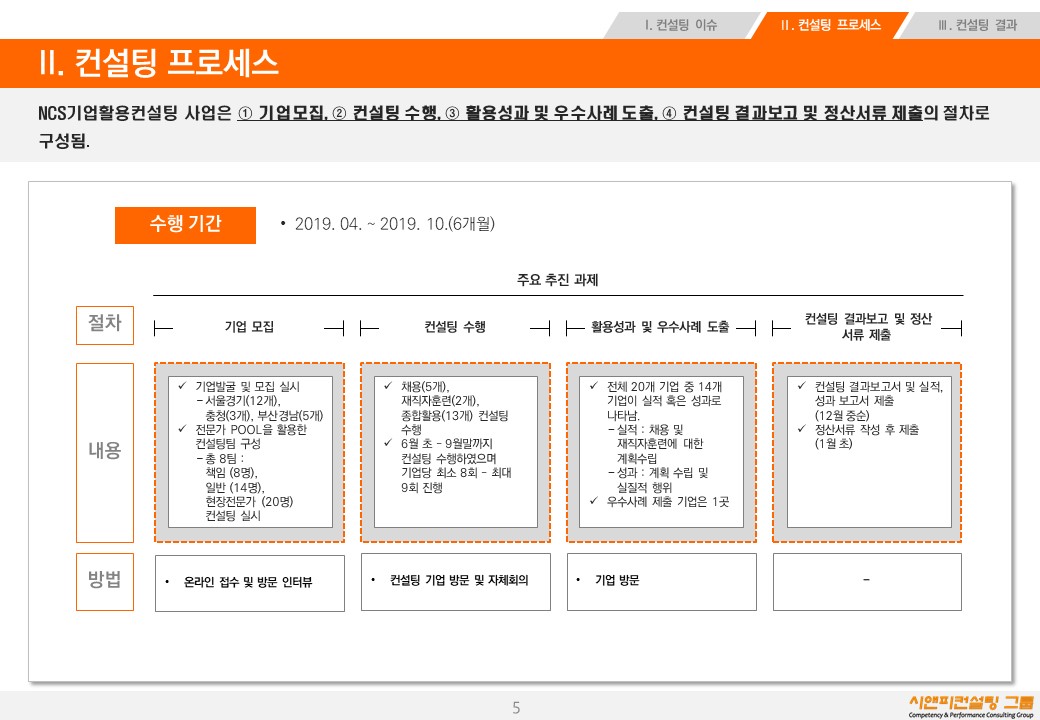Click the '컨설팅 기업 방문 및 자체회의' box
This screenshot has width=1040, height=720.
click(x=456, y=581)
